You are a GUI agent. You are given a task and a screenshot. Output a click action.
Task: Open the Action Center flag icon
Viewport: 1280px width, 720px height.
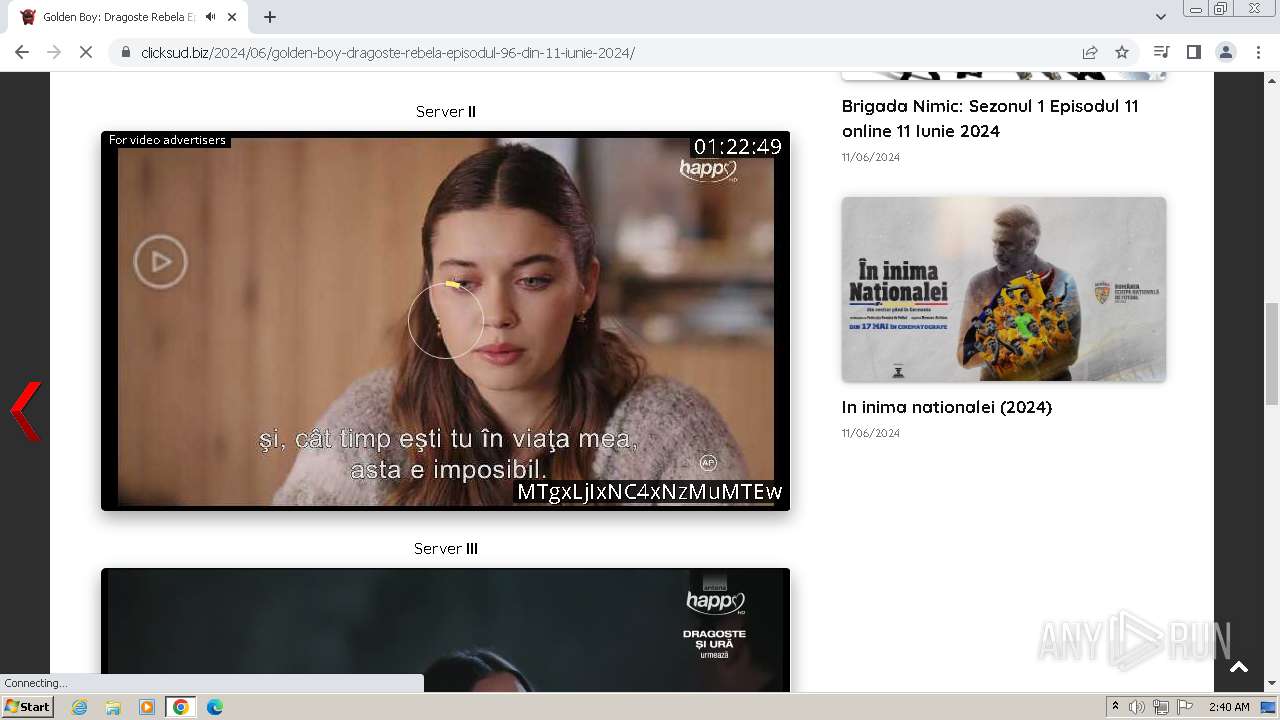[1185, 707]
